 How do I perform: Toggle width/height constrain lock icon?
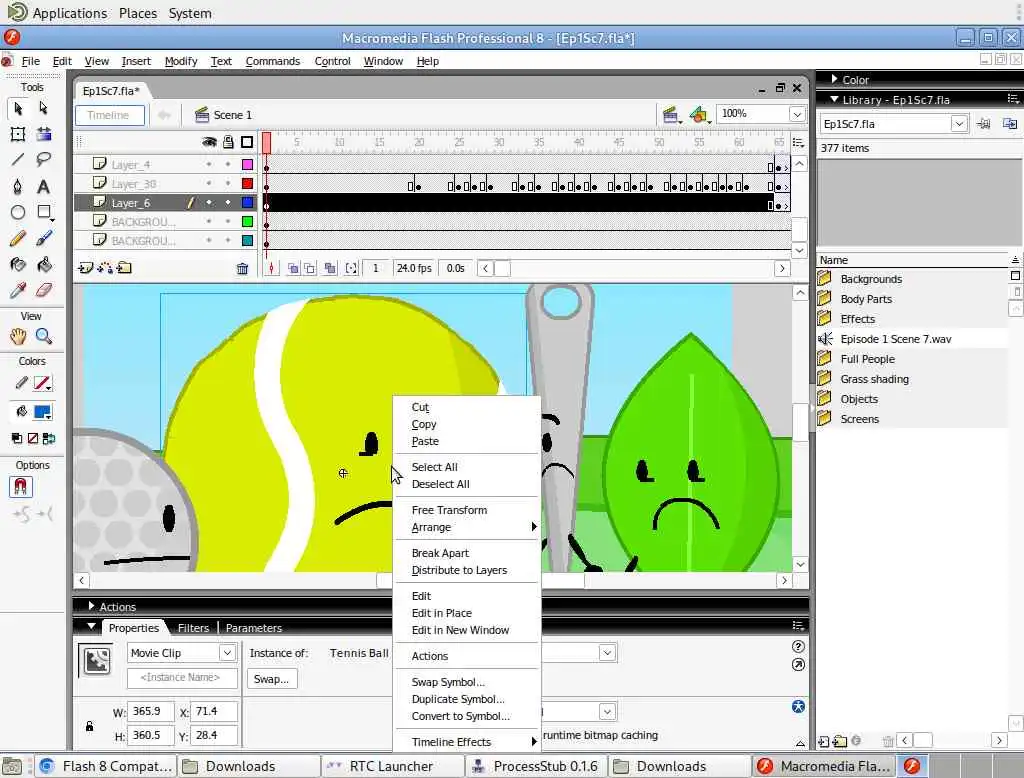(89, 726)
